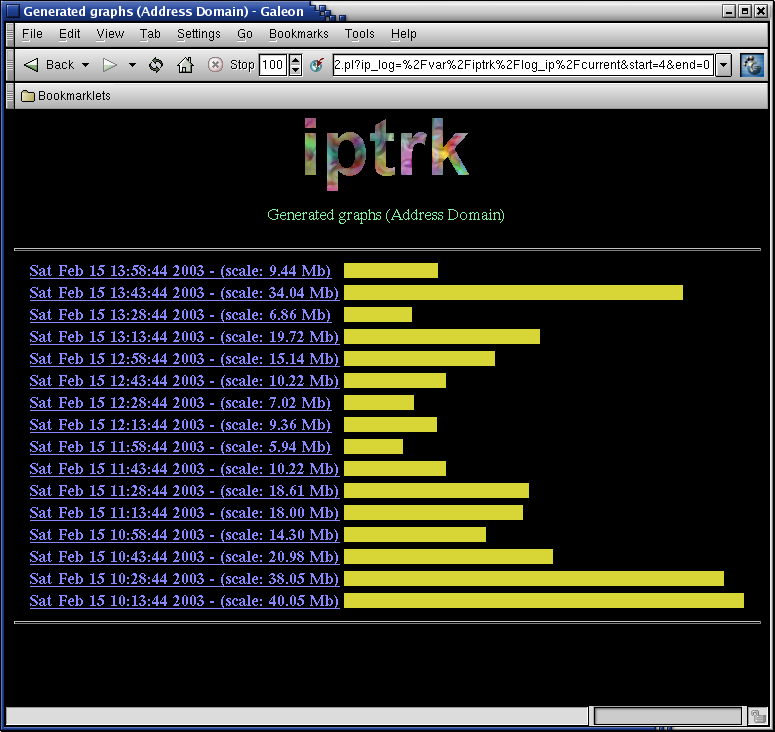Open the File menu
Image resolution: width=775 pixels, height=732 pixels.
pyautogui.click(x=32, y=34)
